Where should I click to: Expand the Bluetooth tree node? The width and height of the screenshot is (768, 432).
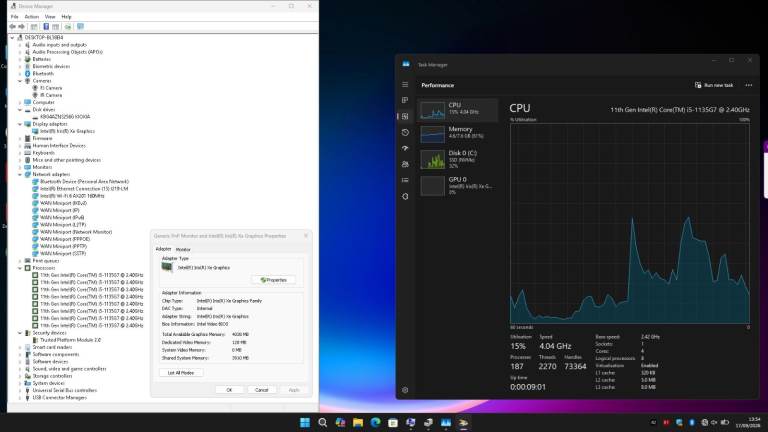[20, 73]
